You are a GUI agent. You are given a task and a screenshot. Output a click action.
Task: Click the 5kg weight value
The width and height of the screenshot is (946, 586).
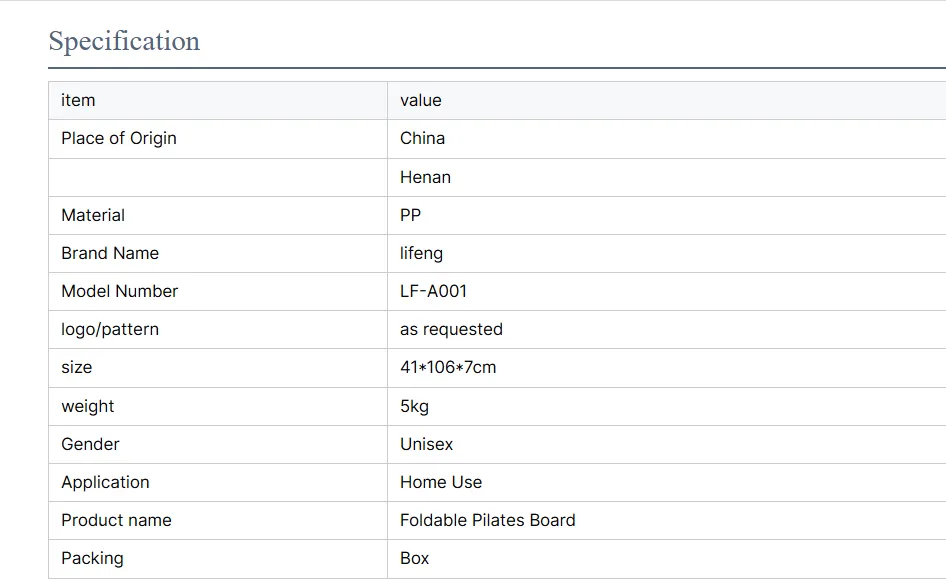point(414,406)
